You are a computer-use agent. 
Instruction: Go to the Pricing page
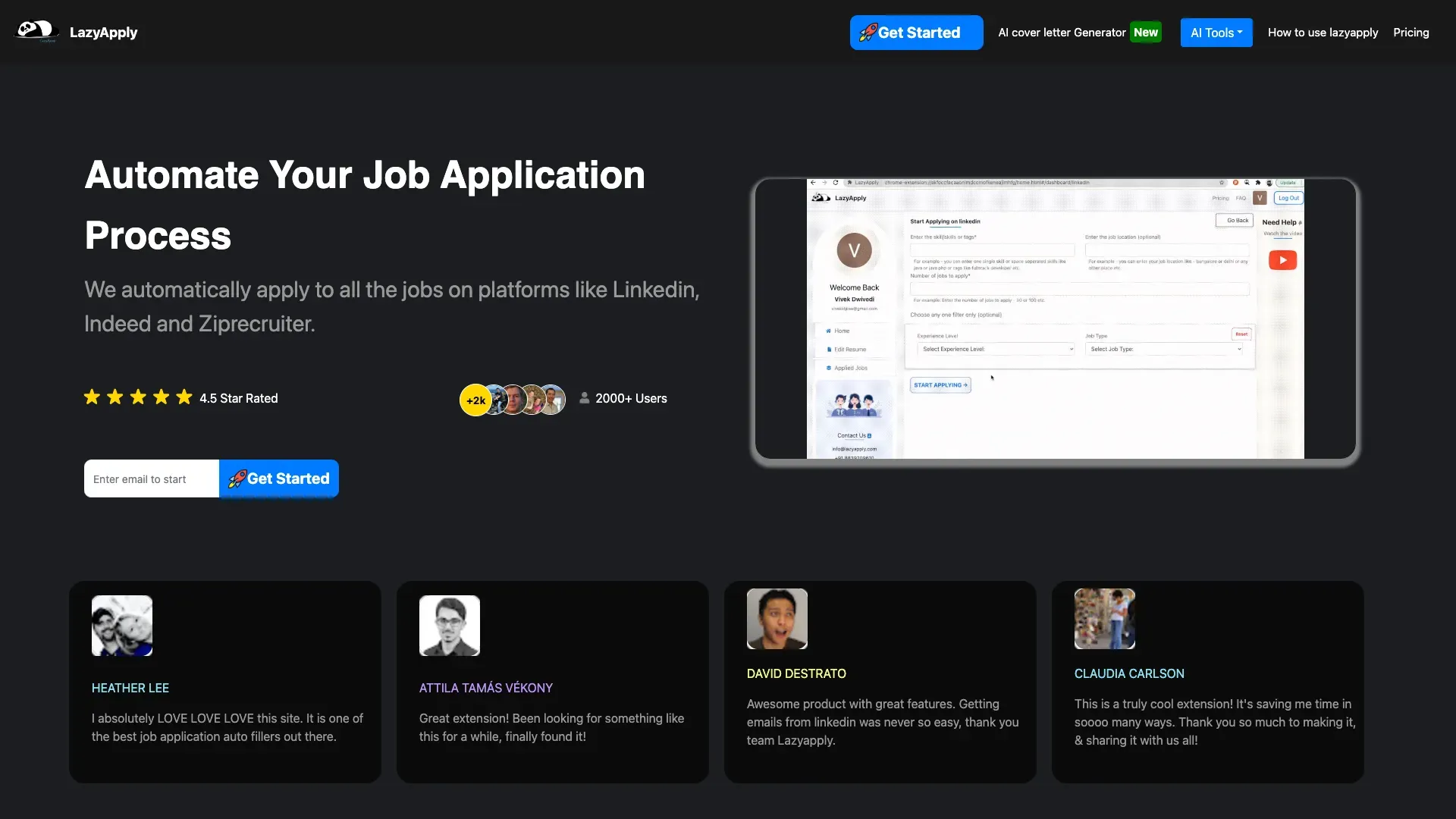coord(1410,33)
